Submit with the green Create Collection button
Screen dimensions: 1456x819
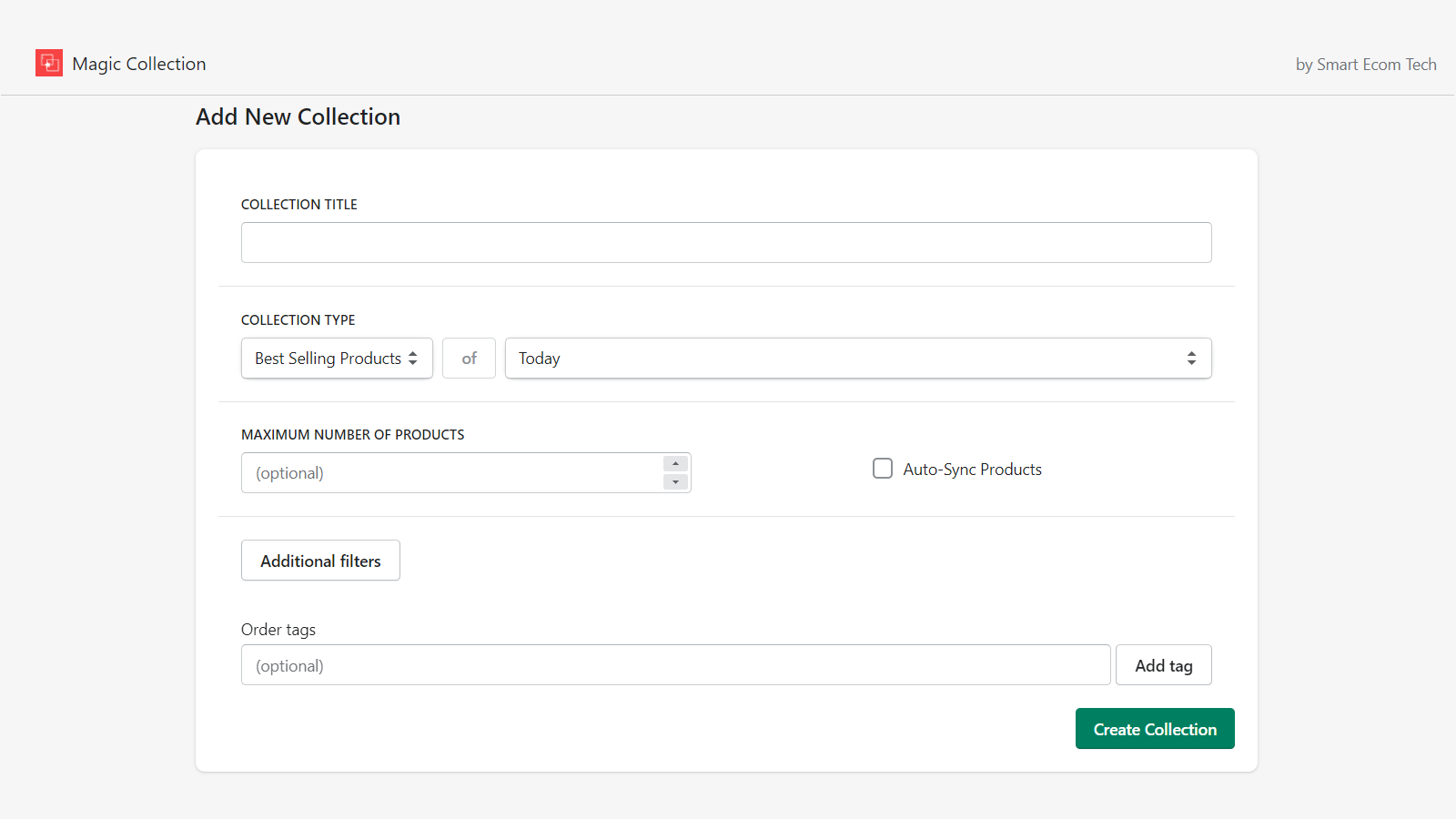[x=1154, y=729]
